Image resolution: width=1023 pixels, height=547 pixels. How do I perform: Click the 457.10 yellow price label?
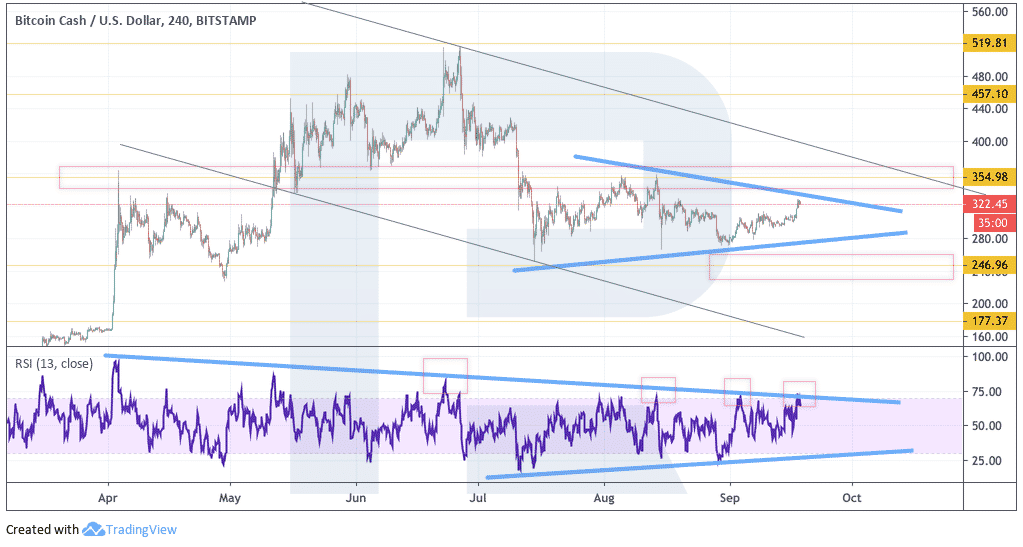[x=989, y=94]
